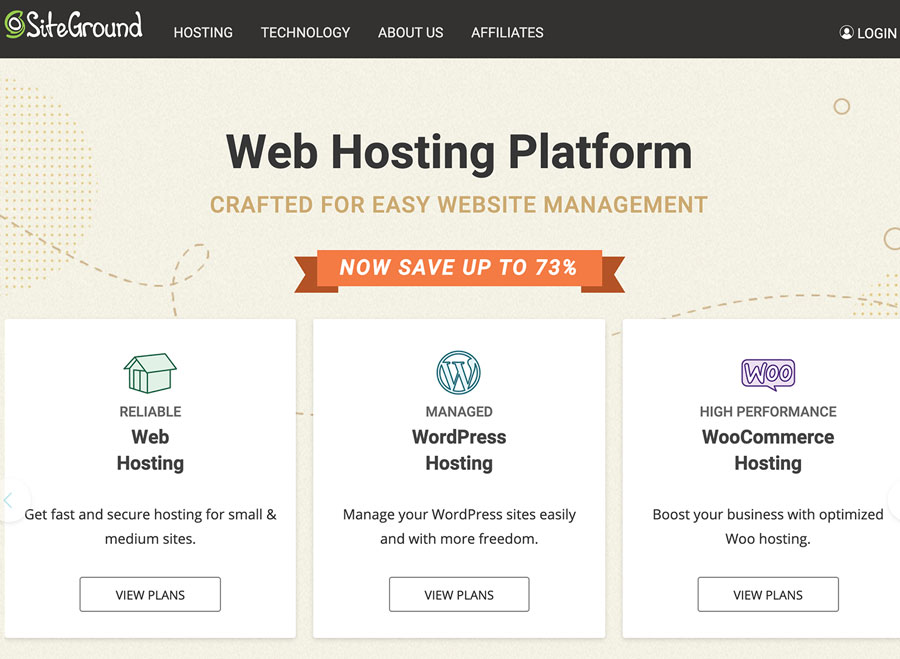The height and width of the screenshot is (659, 900).
Task: Open the Affiliates page
Action: pyautogui.click(x=507, y=33)
